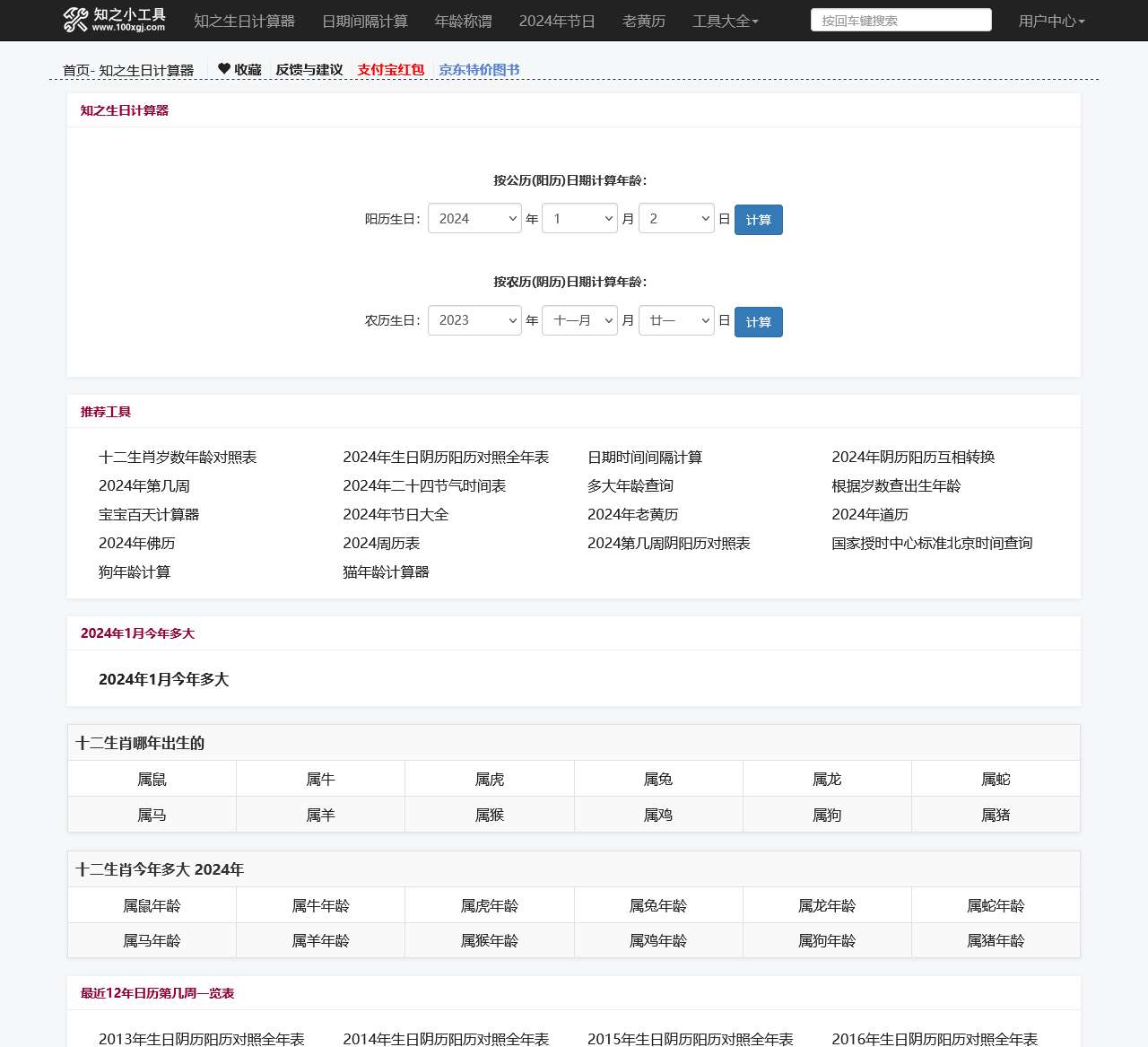Open the 属羊年龄 zodiac age link
Viewport: 1148px width, 1047px height.
coord(320,940)
